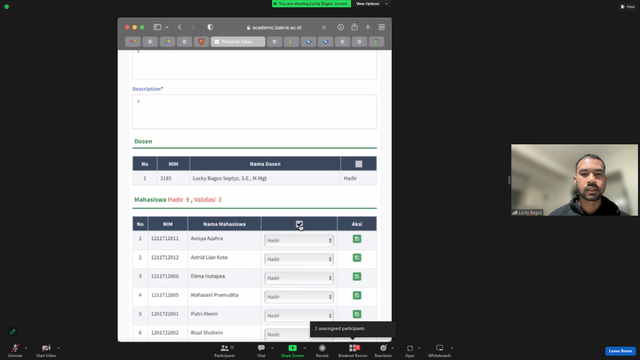Unmute the microphone in Zoom
Screen dimensions: 640x360
(x=15, y=350)
